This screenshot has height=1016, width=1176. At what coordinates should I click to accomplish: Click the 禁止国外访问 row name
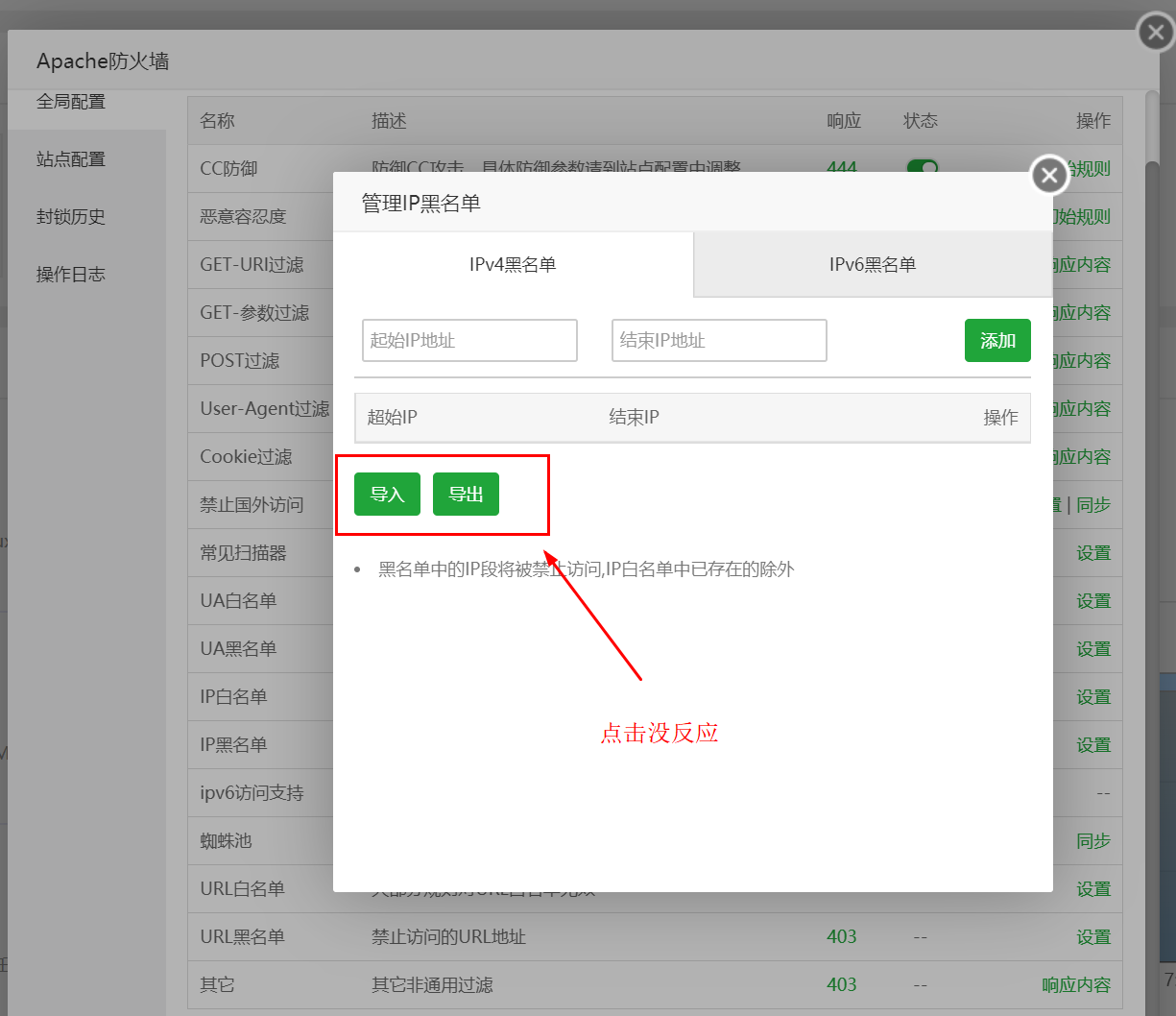pos(252,505)
